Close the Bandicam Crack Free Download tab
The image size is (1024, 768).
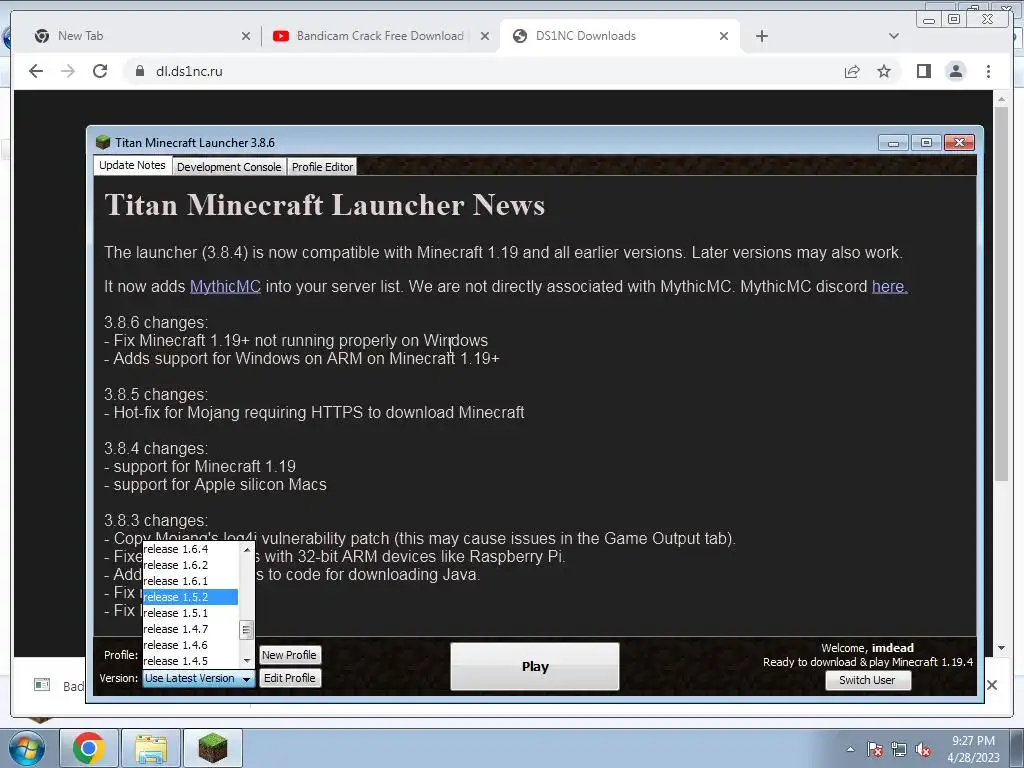tap(485, 36)
